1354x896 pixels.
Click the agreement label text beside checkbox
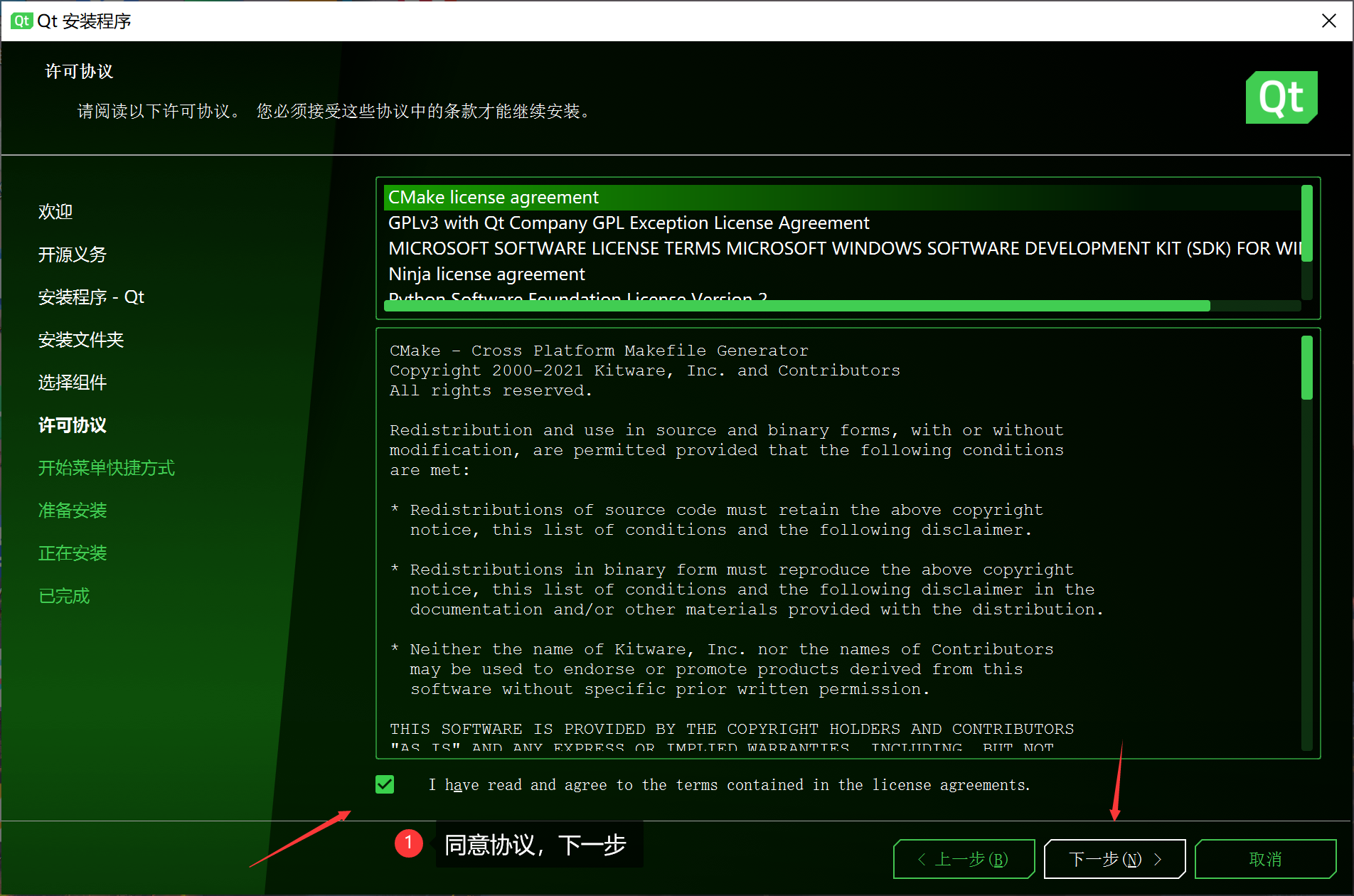729,784
